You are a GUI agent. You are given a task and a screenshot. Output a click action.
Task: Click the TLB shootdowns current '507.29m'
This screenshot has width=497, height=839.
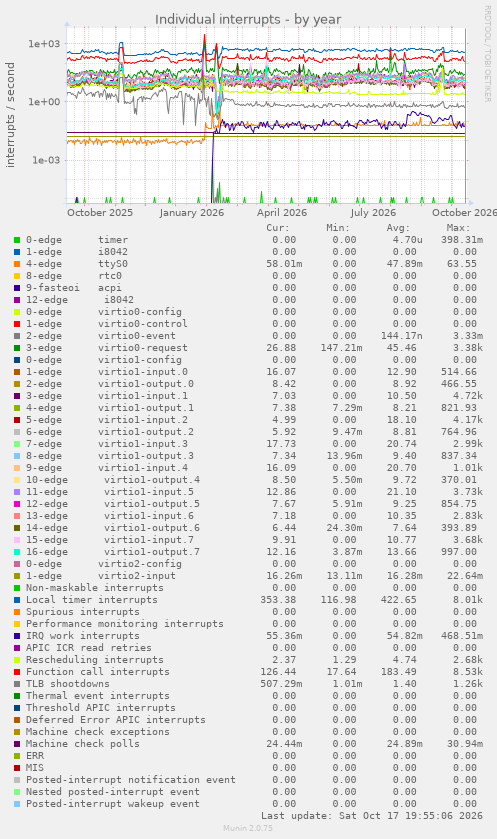point(281,684)
